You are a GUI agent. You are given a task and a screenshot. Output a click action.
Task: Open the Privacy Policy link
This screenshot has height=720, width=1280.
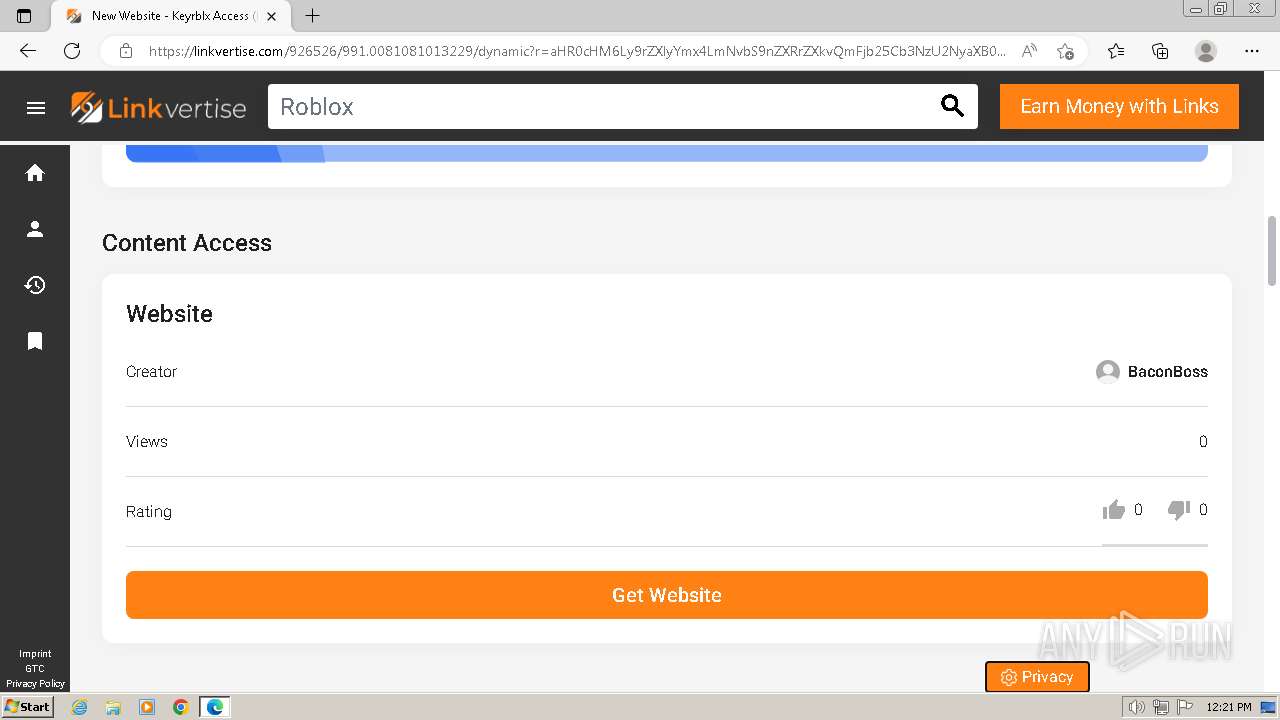click(x=35, y=684)
